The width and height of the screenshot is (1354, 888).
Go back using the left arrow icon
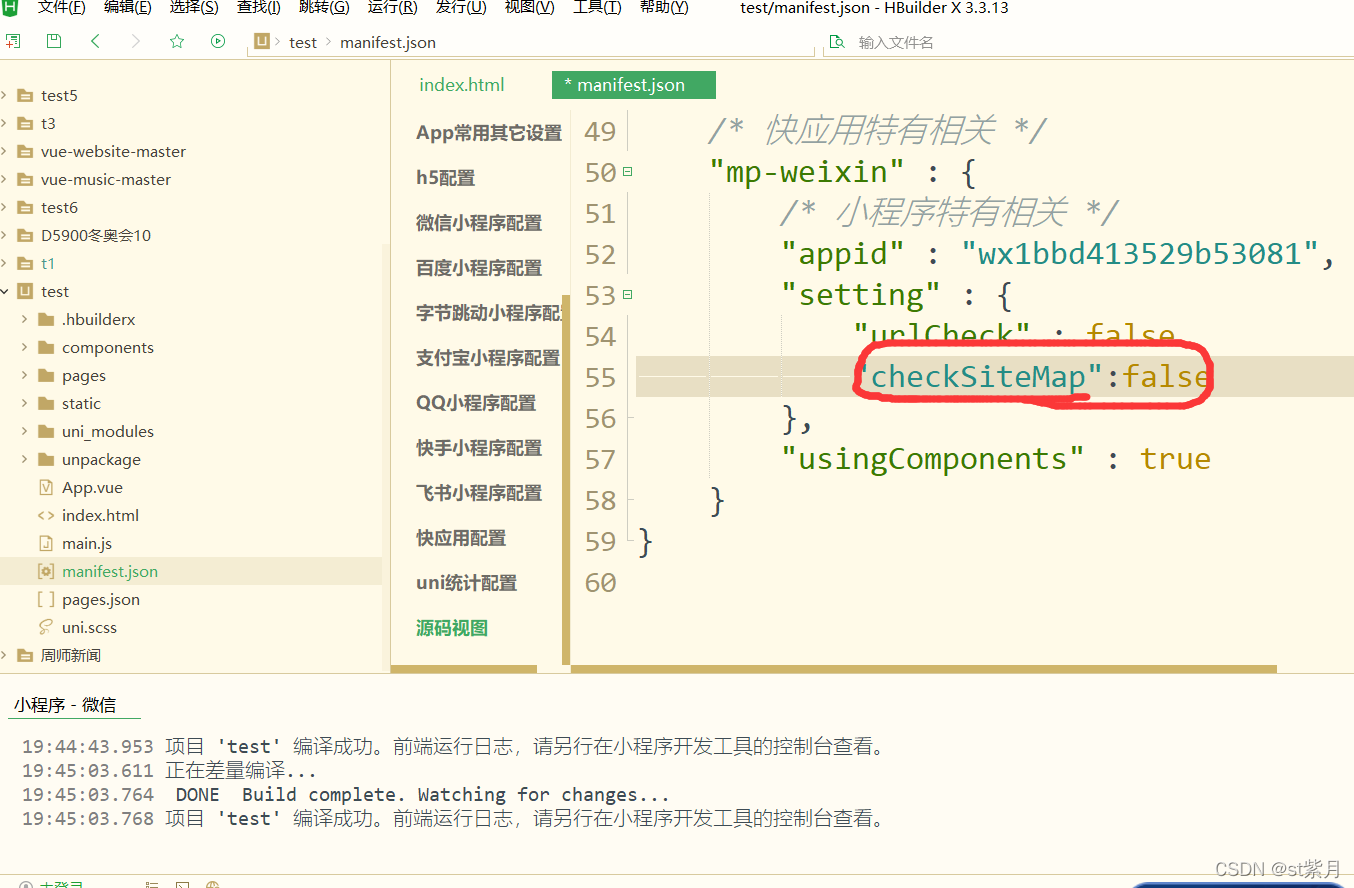tap(95, 41)
